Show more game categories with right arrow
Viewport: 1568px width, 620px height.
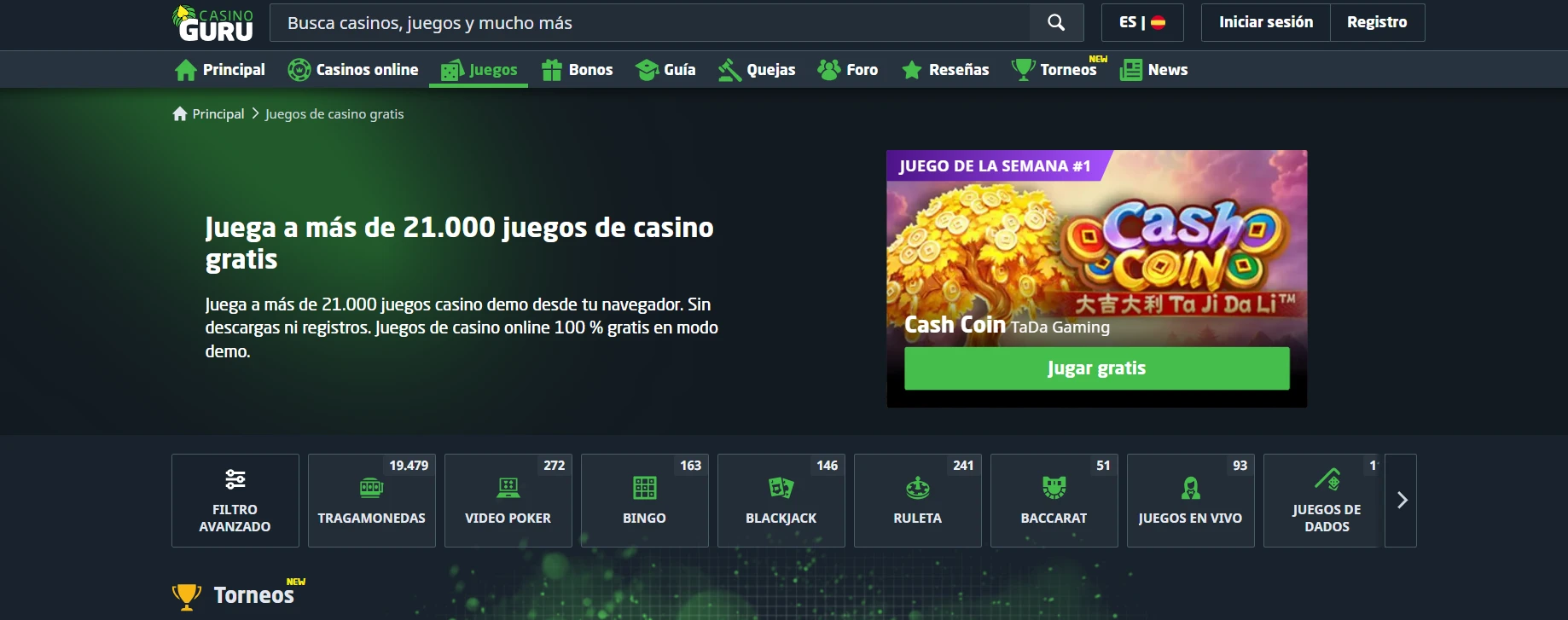1402,501
